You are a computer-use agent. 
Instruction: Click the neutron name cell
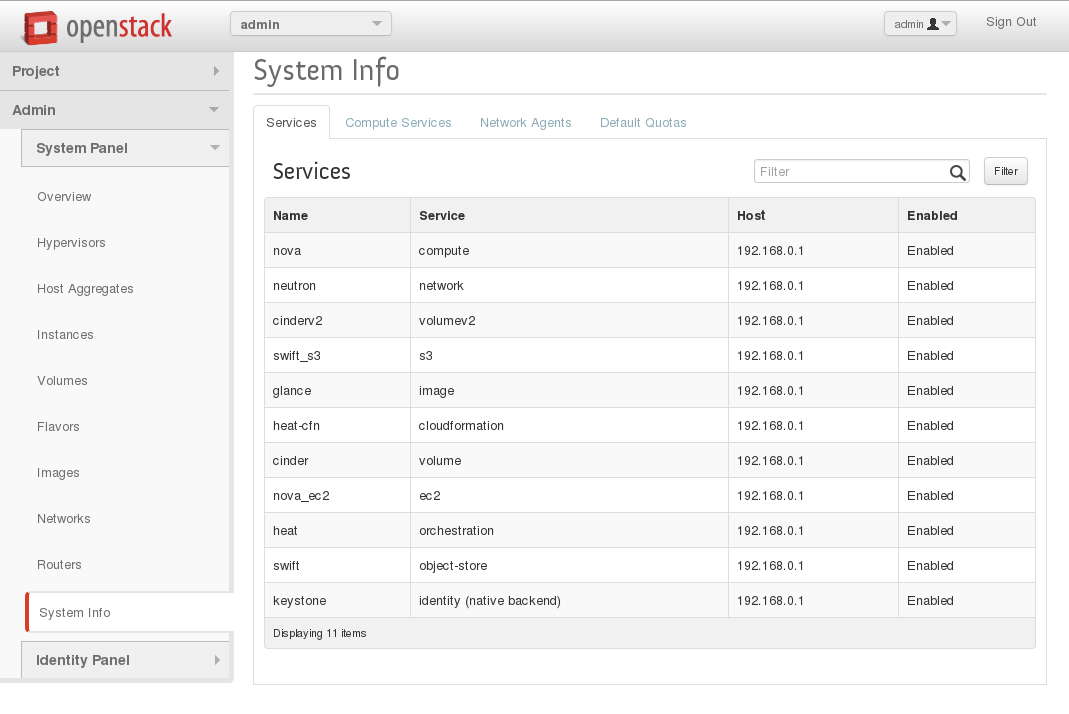[x=337, y=286]
